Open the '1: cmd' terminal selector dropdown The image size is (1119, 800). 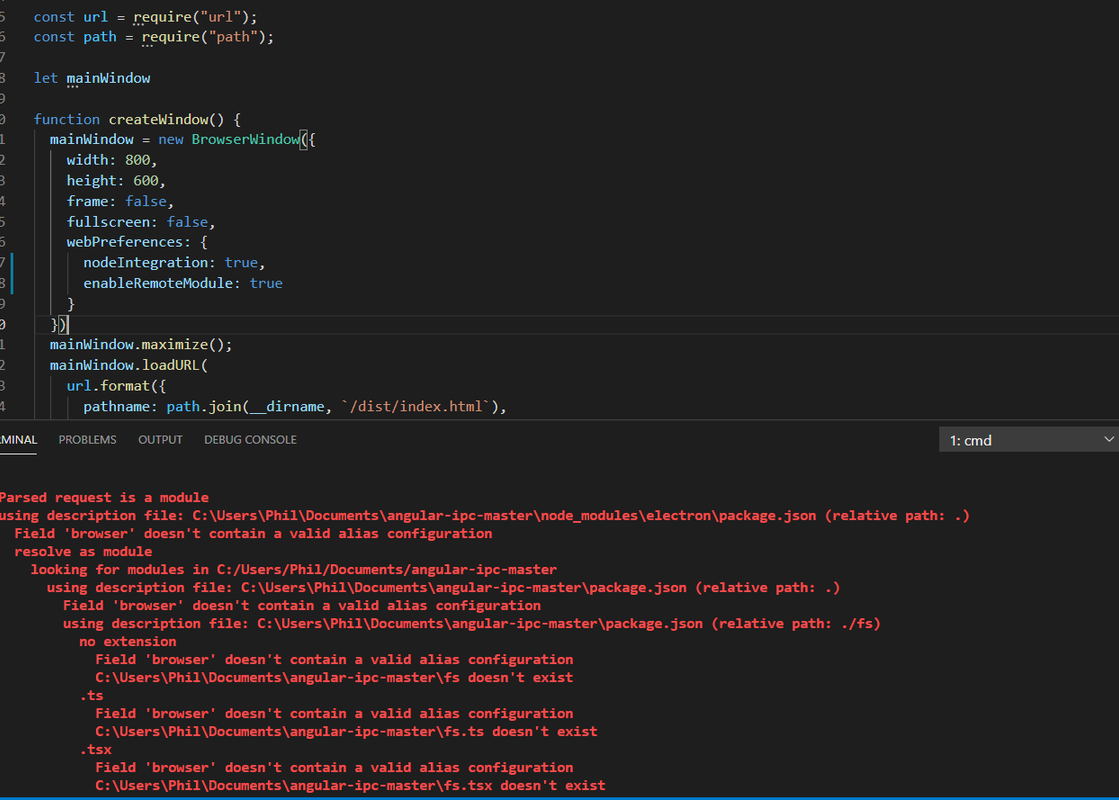click(1028, 440)
